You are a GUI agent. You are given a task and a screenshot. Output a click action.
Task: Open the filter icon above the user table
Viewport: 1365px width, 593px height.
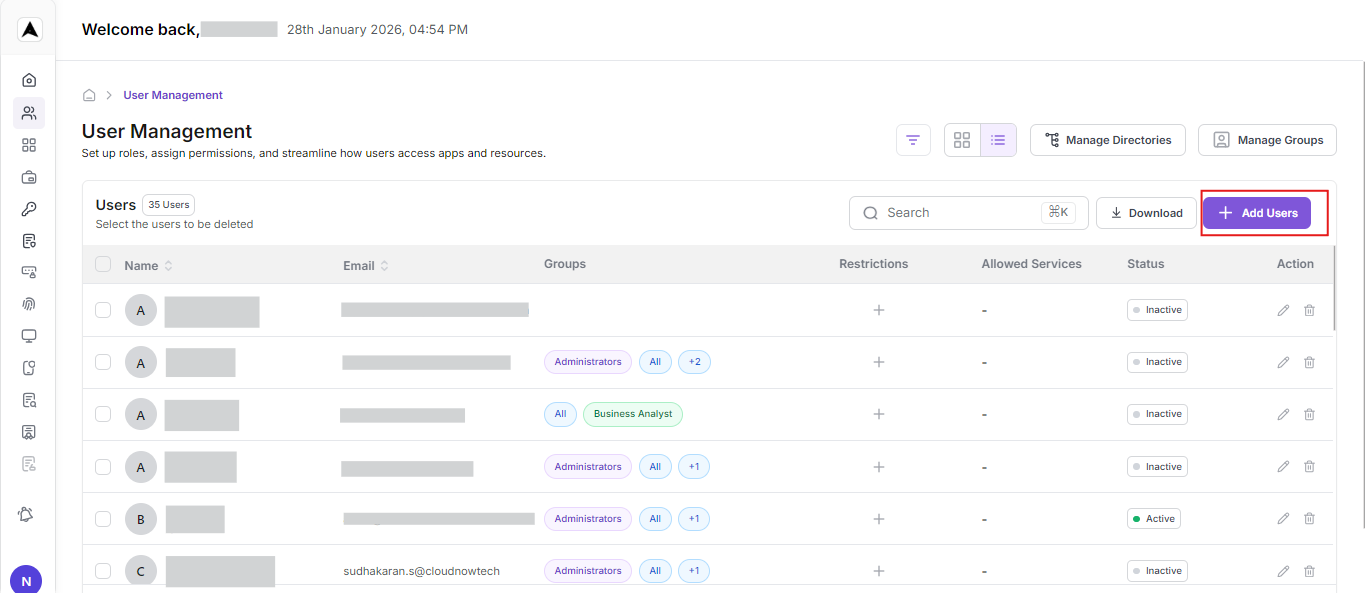(x=913, y=140)
